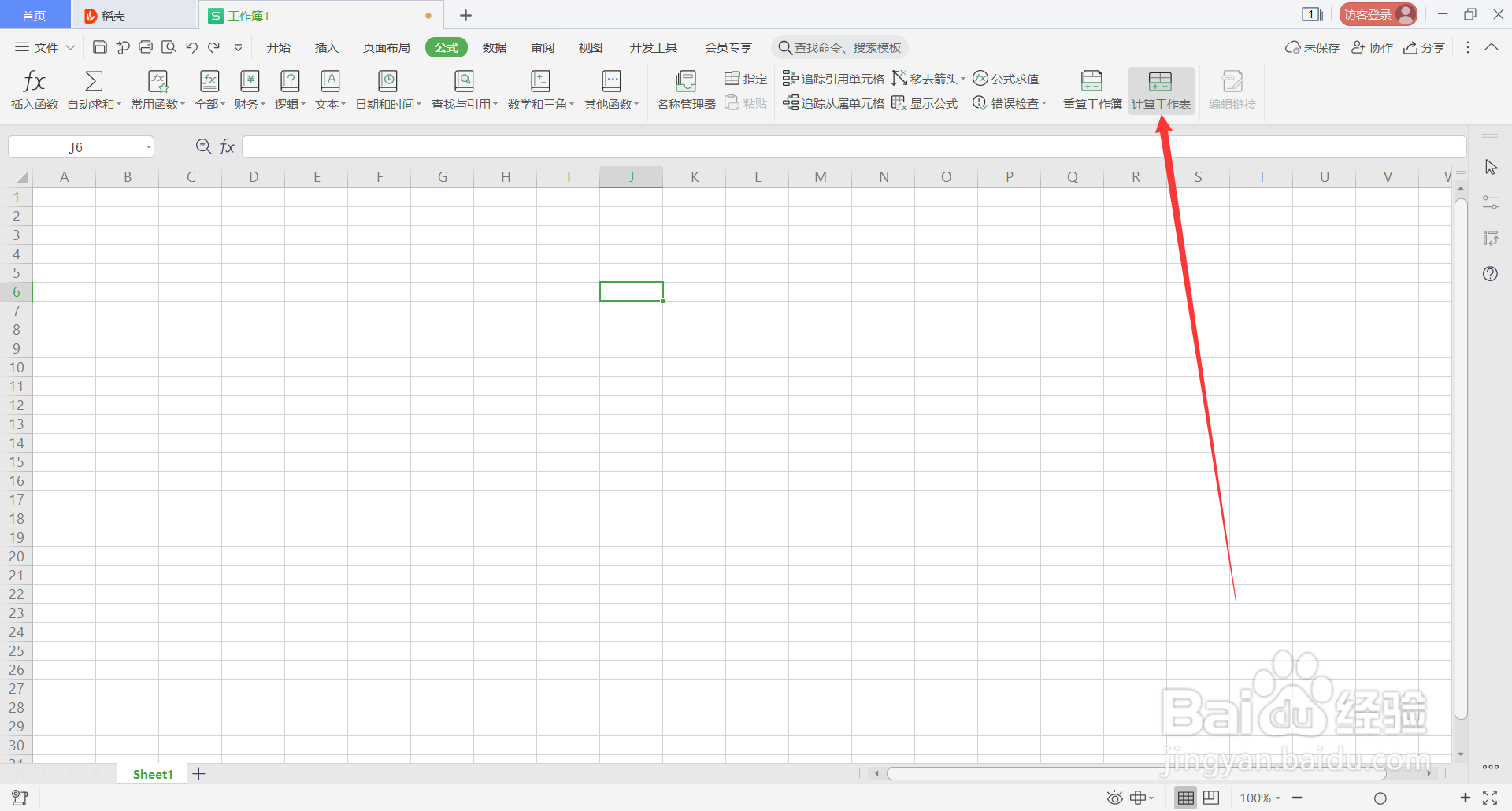Switch to the Data (数据) ribbon tab
1512x811 pixels.
tap(495, 47)
